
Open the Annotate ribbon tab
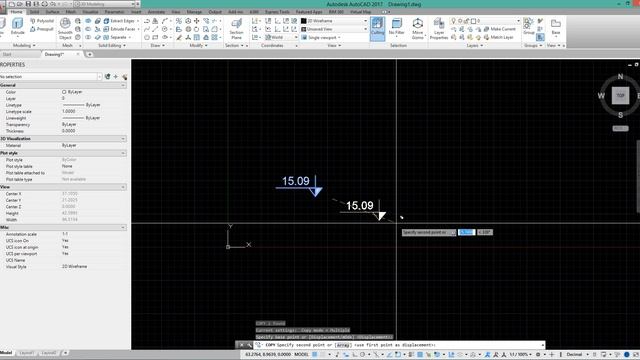[x=156, y=12]
